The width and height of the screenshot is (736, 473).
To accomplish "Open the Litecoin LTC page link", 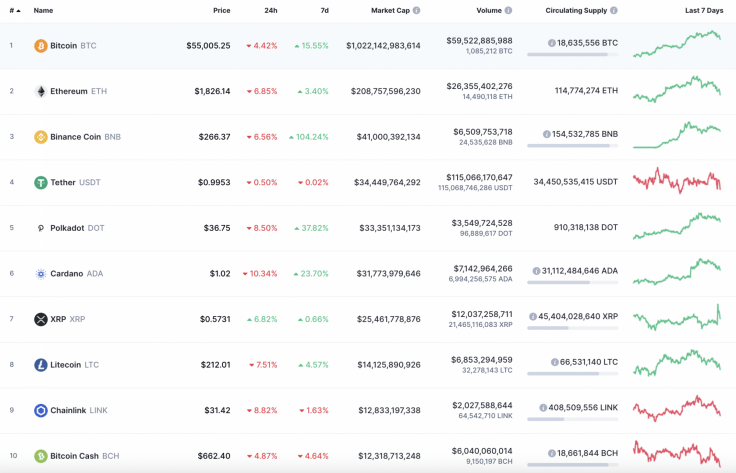I will 75,365.
